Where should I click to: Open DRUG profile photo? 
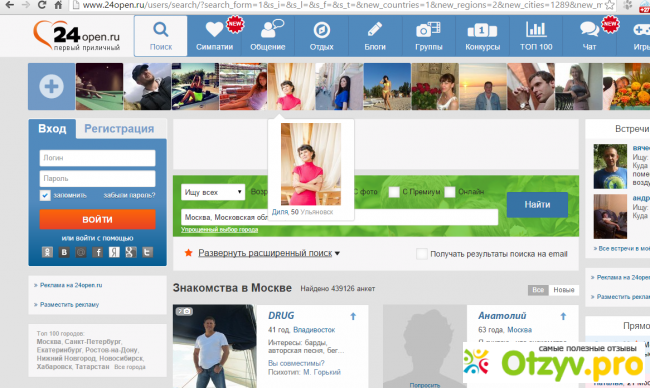click(x=214, y=347)
